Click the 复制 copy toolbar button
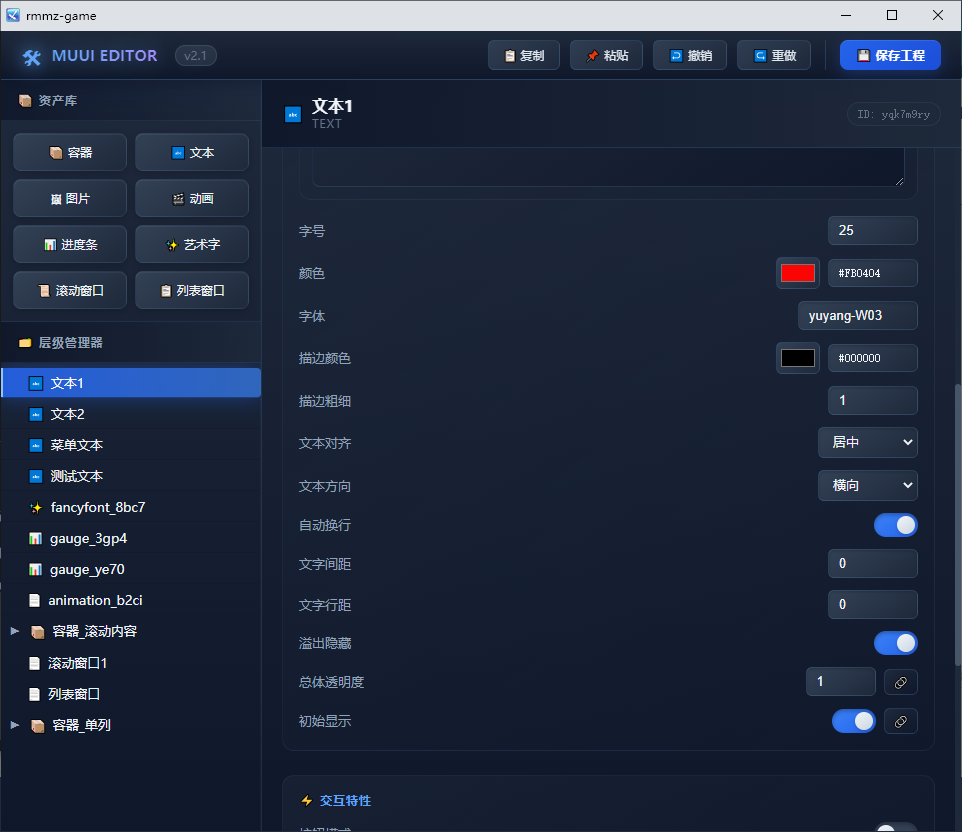 click(524, 55)
